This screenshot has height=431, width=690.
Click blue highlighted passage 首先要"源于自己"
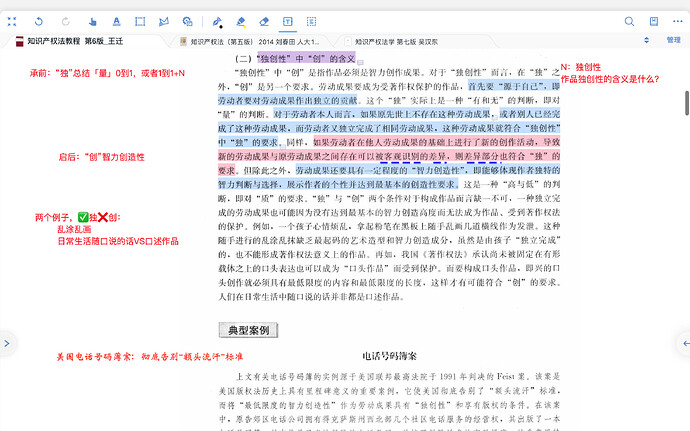tap(514, 86)
